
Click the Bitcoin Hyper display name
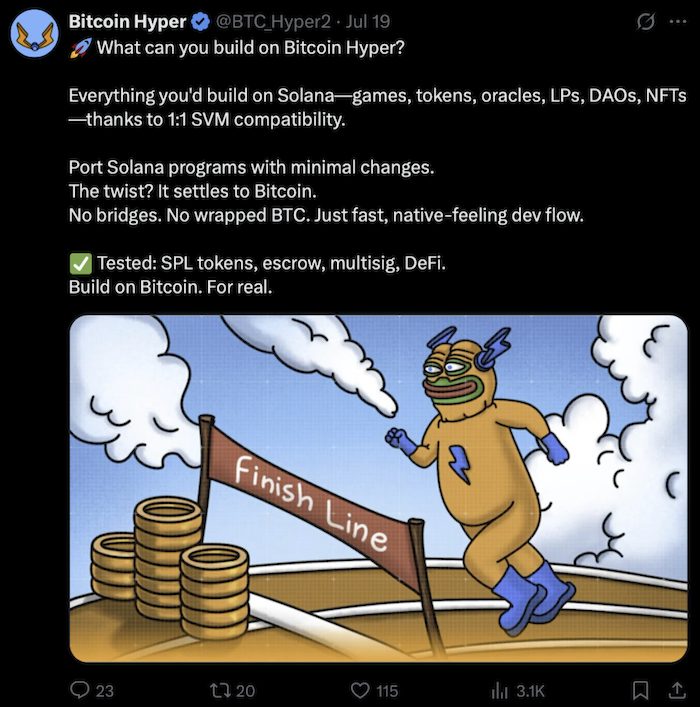[x=128, y=22]
